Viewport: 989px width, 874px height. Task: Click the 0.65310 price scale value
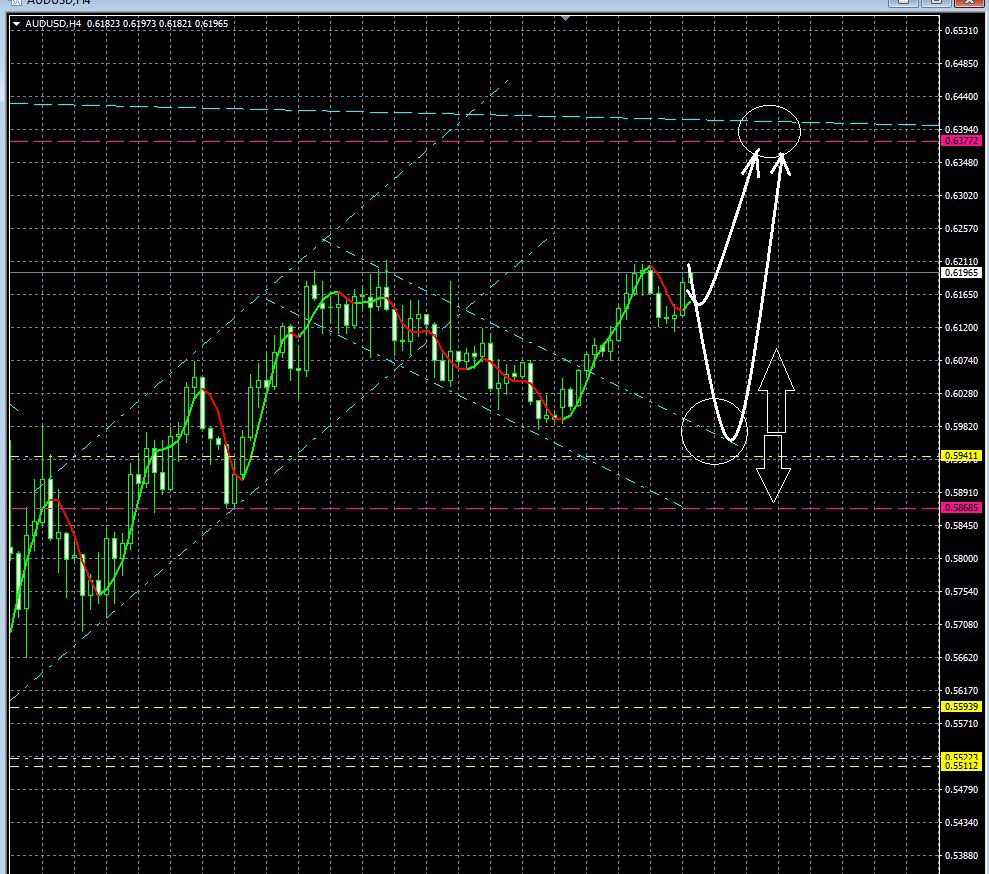(x=961, y=30)
